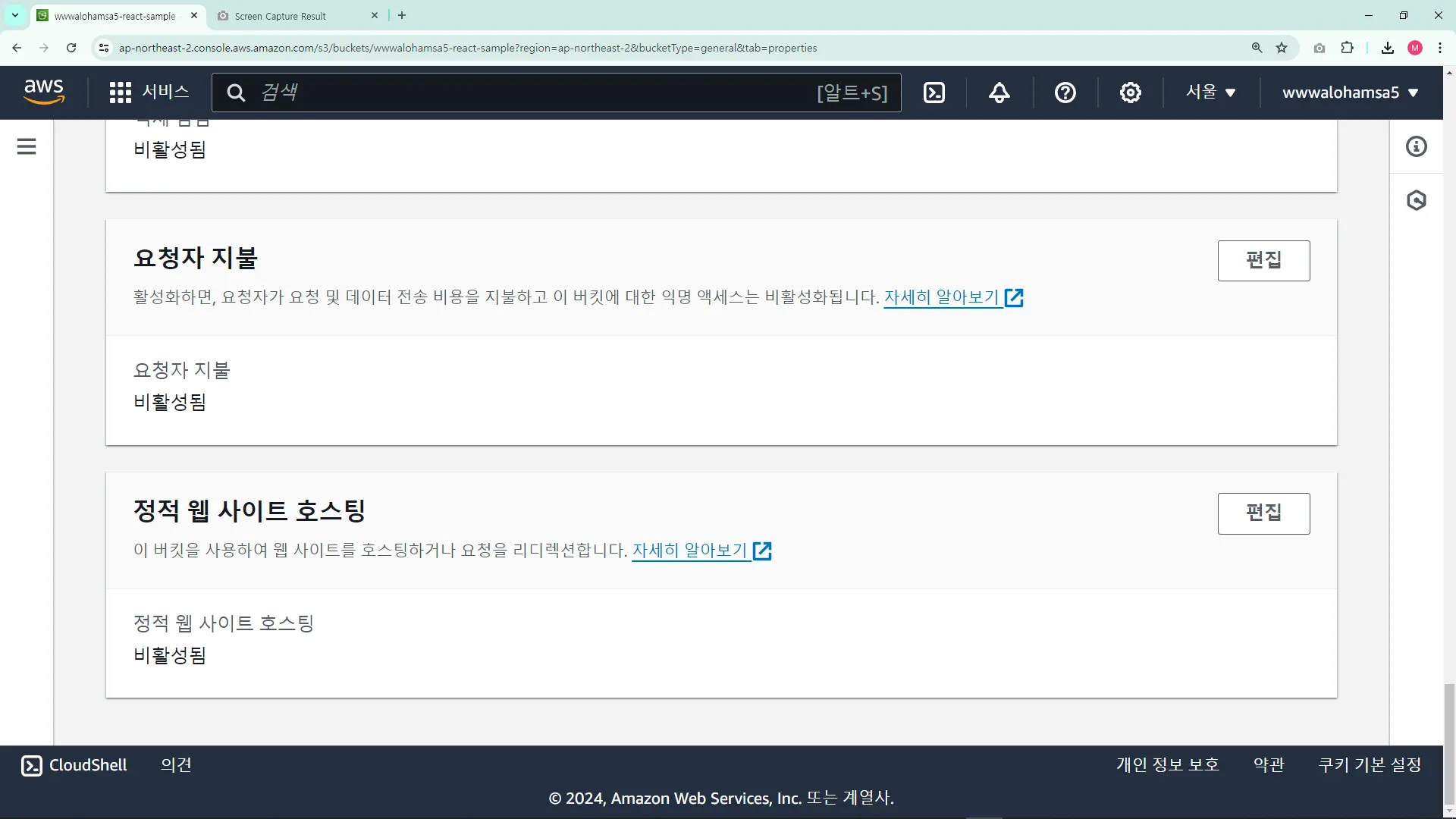Open the help question mark menu

[1065, 93]
